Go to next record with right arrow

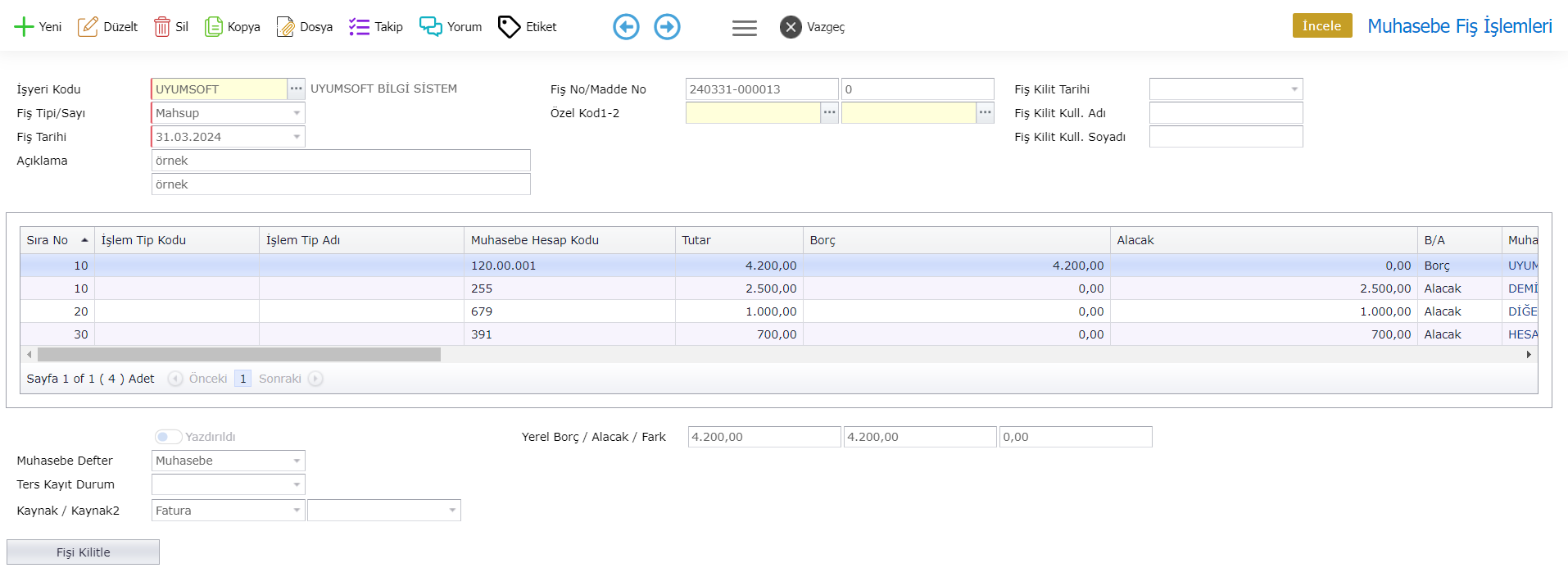click(x=667, y=27)
